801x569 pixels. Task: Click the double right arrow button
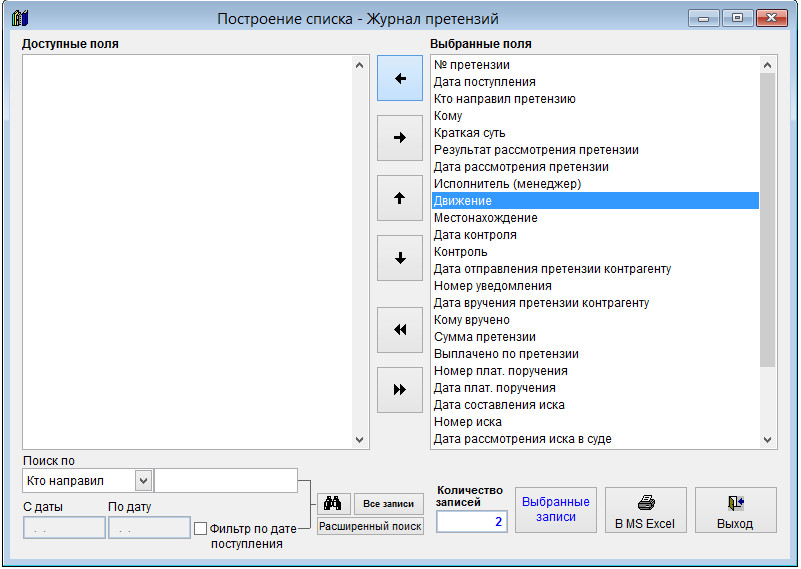tap(399, 390)
